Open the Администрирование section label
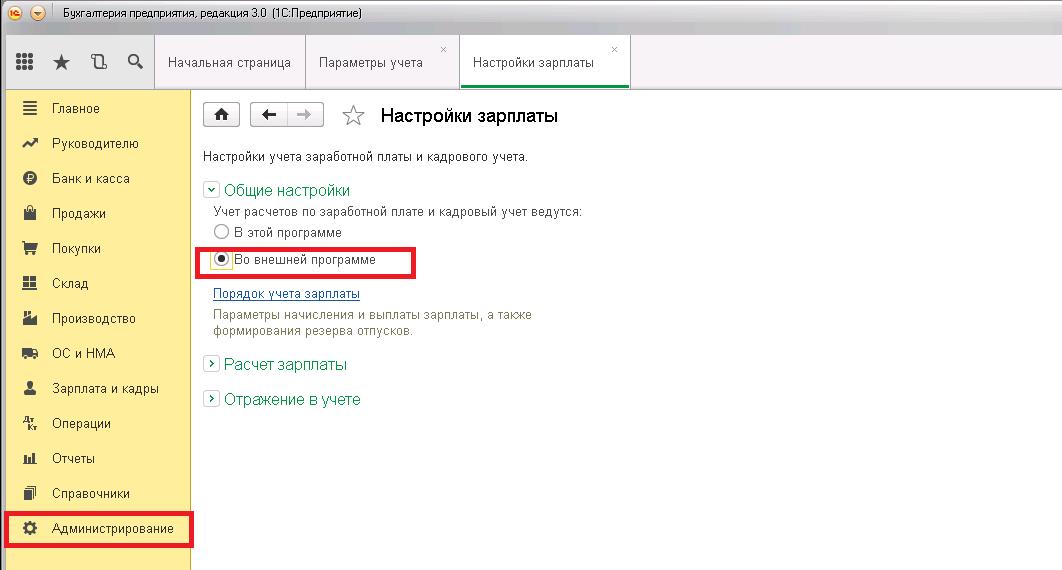The width and height of the screenshot is (1062, 570). 113,529
